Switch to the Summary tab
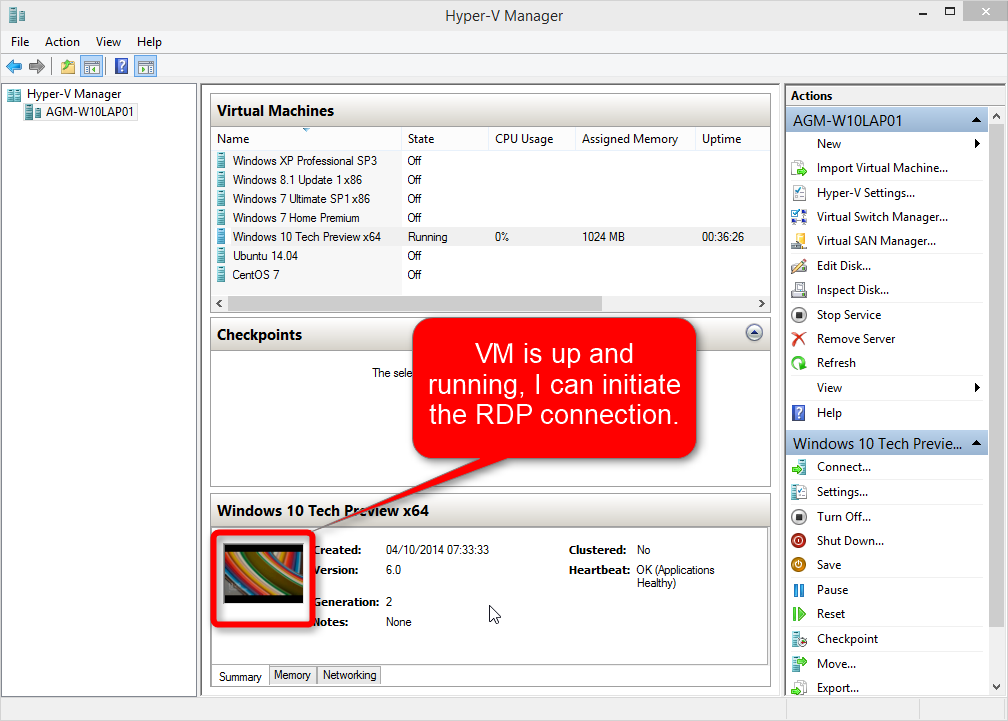Image resolution: width=1008 pixels, height=721 pixels. pyautogui.click(x=240, y=677)
